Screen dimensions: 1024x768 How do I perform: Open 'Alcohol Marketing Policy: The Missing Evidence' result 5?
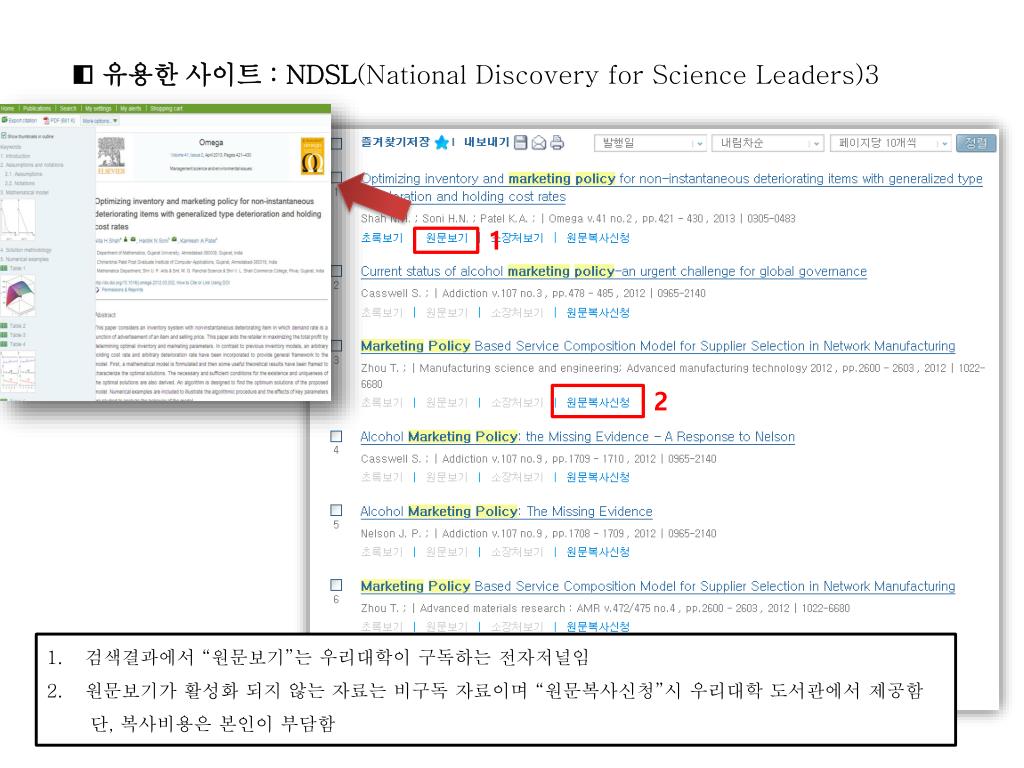tap(506, 511)
